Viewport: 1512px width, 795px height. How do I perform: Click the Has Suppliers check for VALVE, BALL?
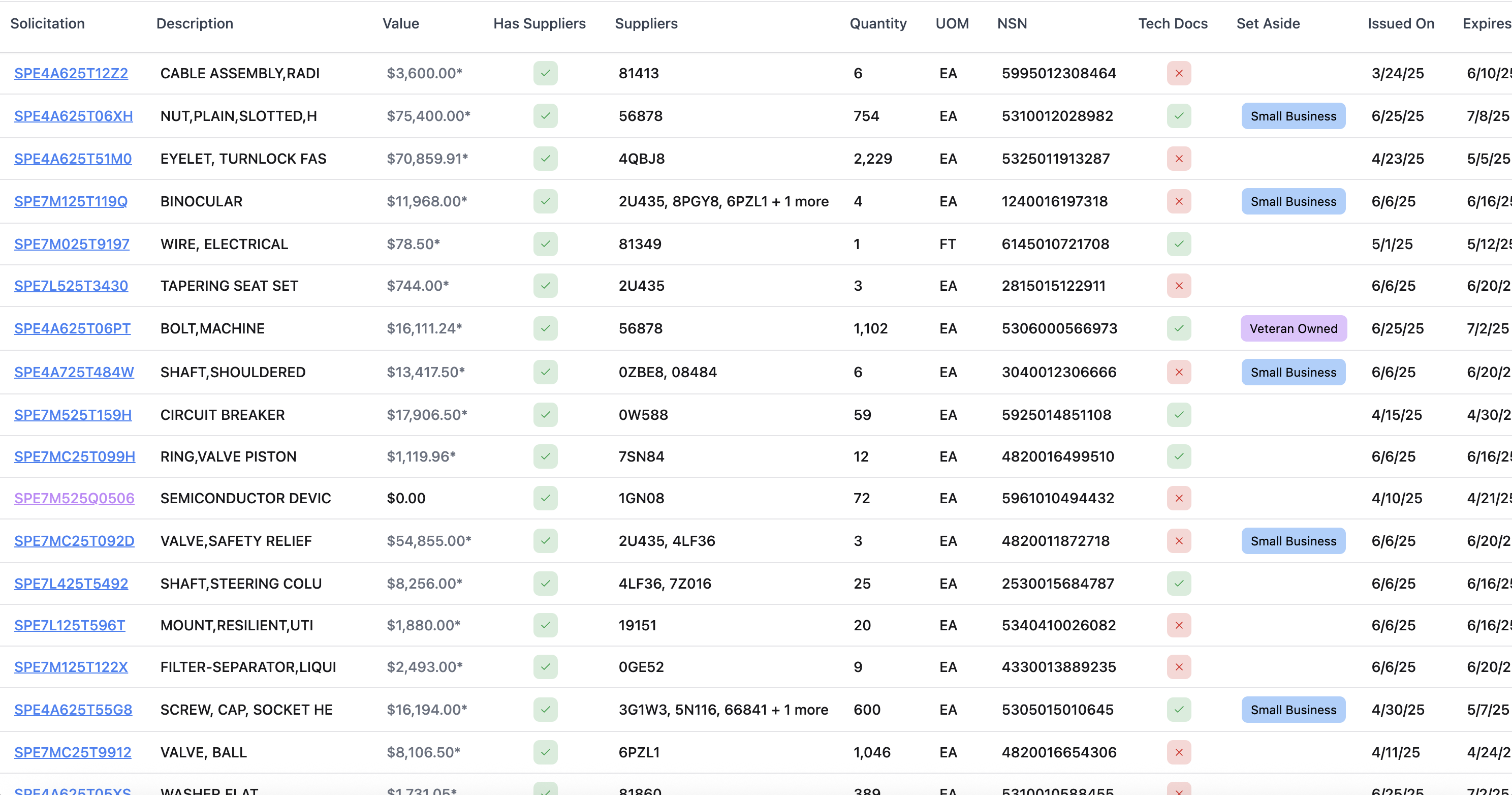(545, 752)
